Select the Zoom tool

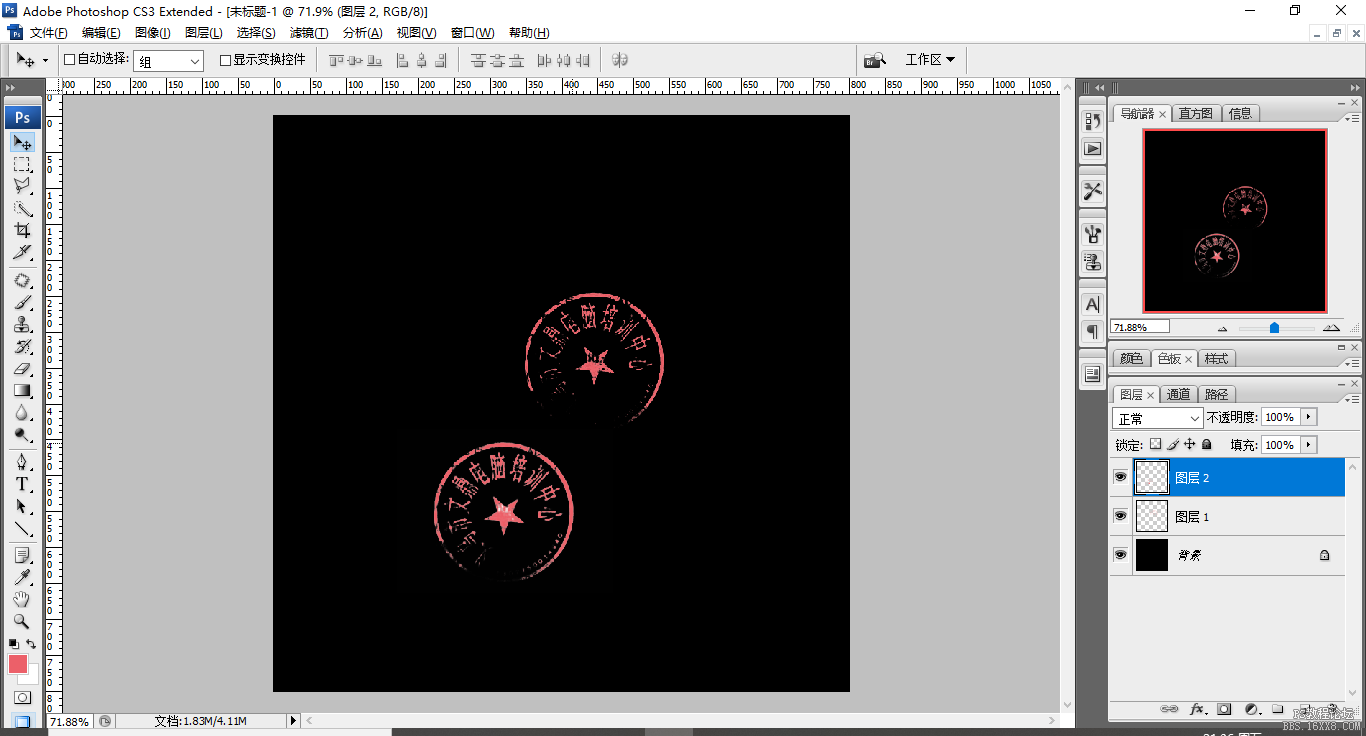coord(22,622)
